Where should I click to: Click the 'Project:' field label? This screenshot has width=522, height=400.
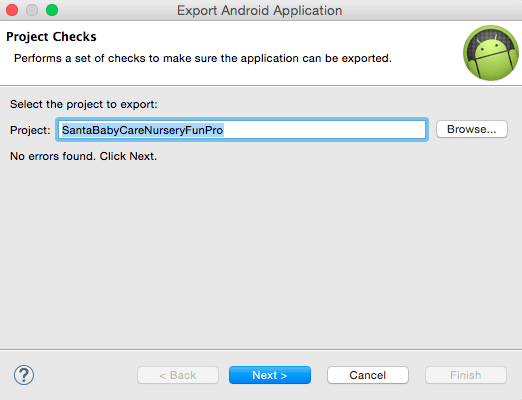30,130
